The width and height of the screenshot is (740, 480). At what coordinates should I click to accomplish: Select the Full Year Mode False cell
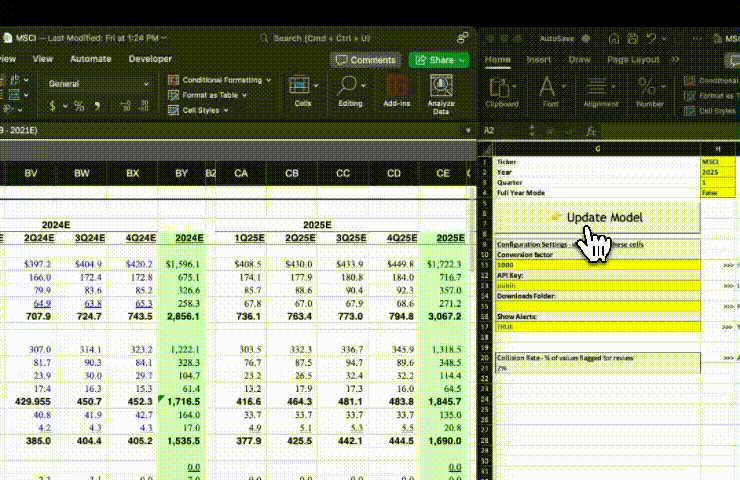click(x=718, y=193)
